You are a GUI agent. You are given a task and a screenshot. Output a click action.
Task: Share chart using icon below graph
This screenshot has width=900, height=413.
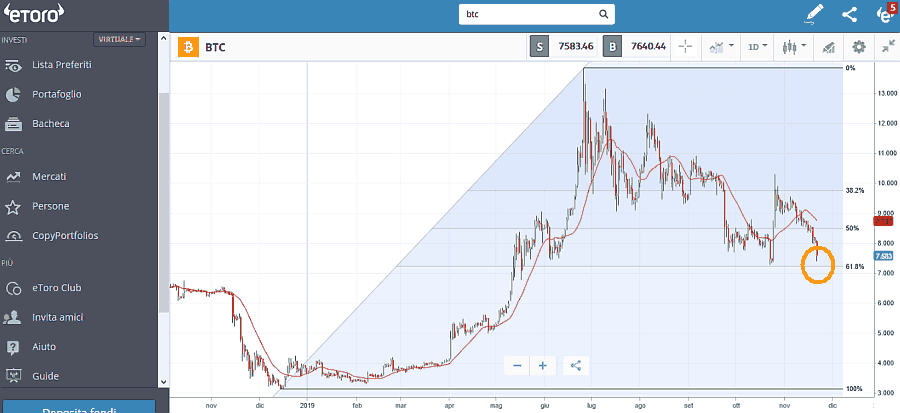pos(575,365)
